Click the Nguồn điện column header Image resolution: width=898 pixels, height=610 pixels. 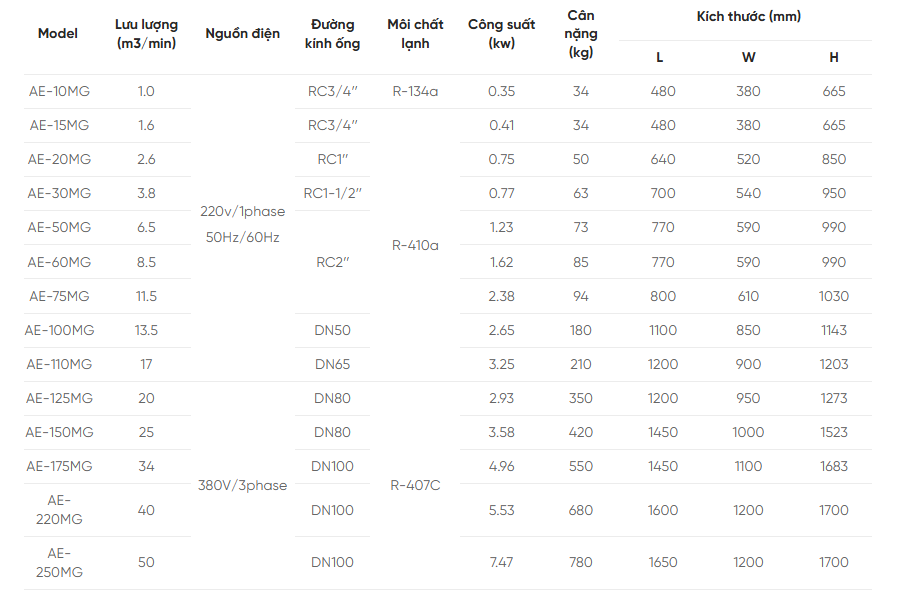click(x=241, y=34)
